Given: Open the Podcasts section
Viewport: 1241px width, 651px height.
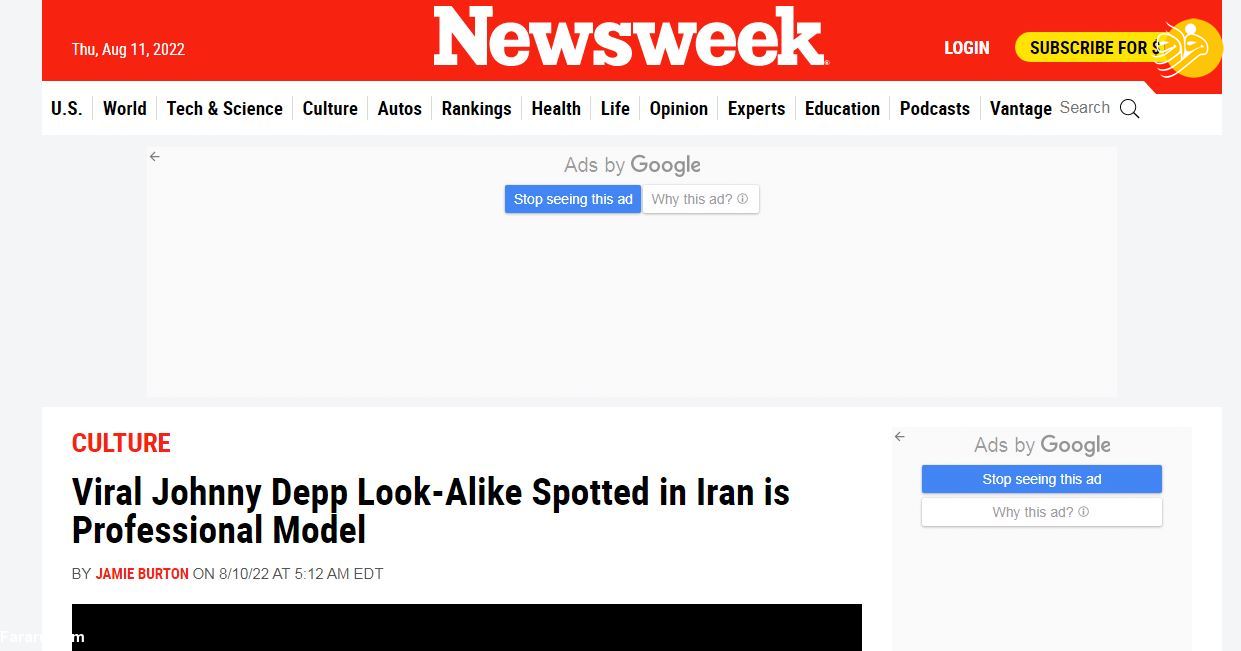Looking at the screenshot, I should point(934,109).
